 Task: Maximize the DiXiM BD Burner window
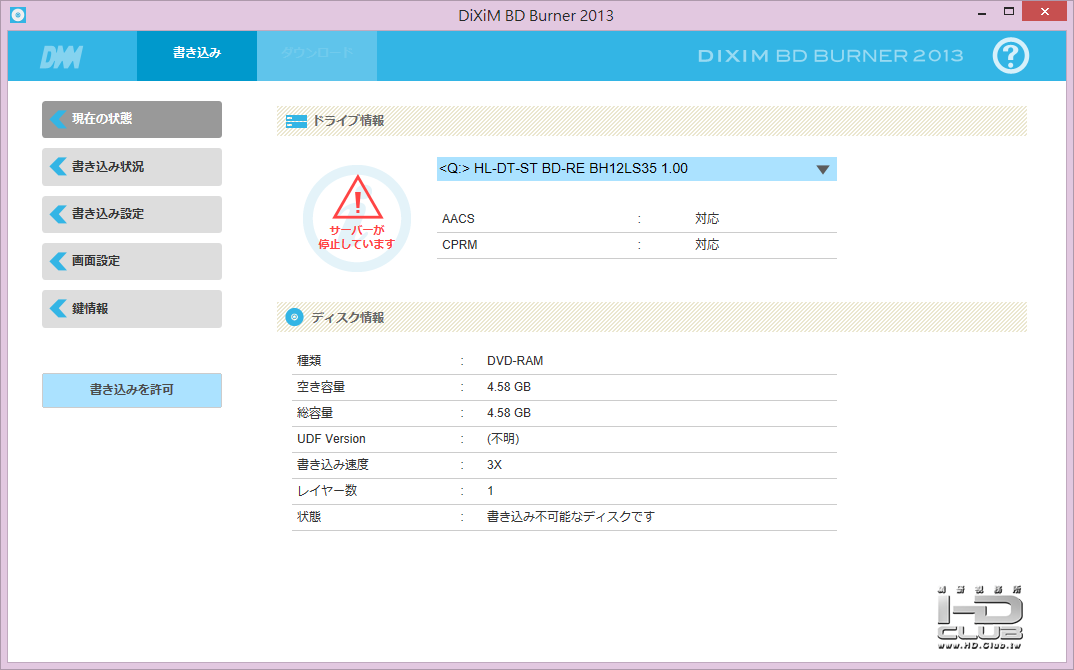pos(1008,12)
